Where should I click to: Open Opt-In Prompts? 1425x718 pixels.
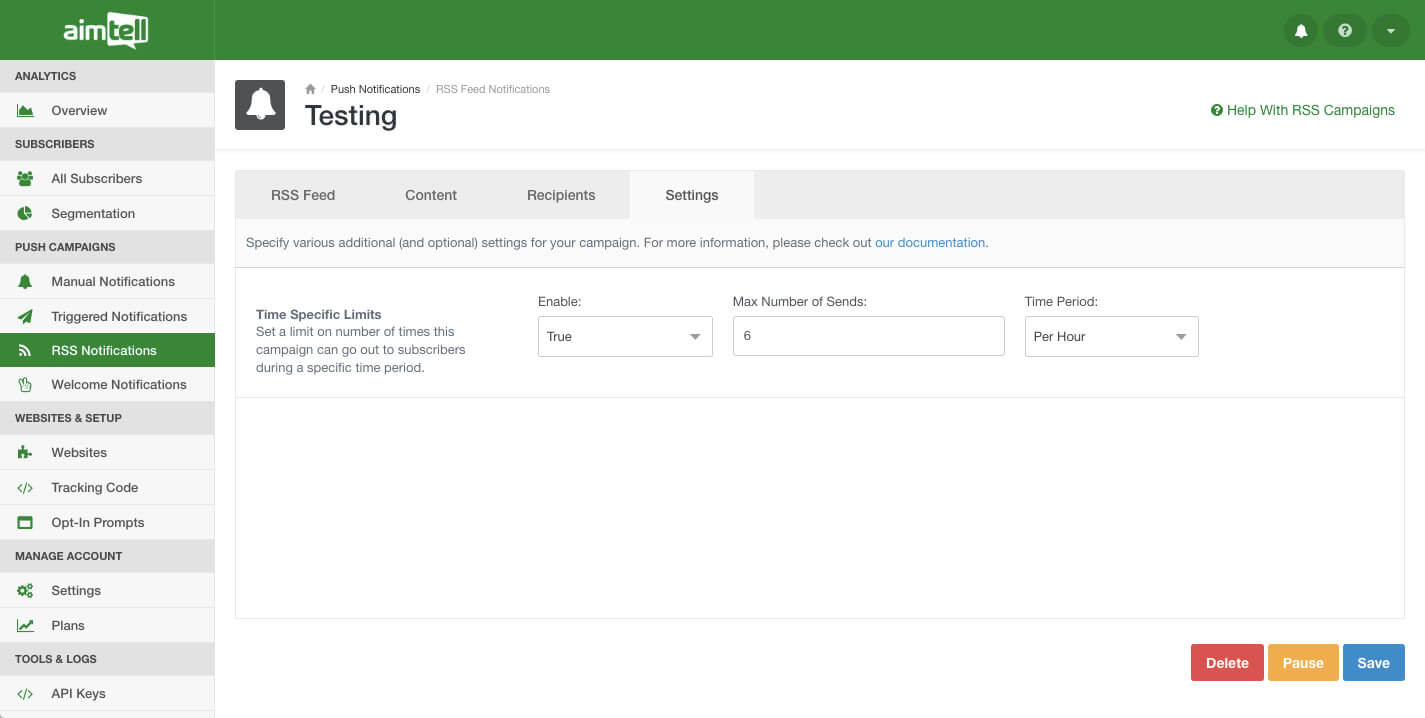[x=107, y=523]
